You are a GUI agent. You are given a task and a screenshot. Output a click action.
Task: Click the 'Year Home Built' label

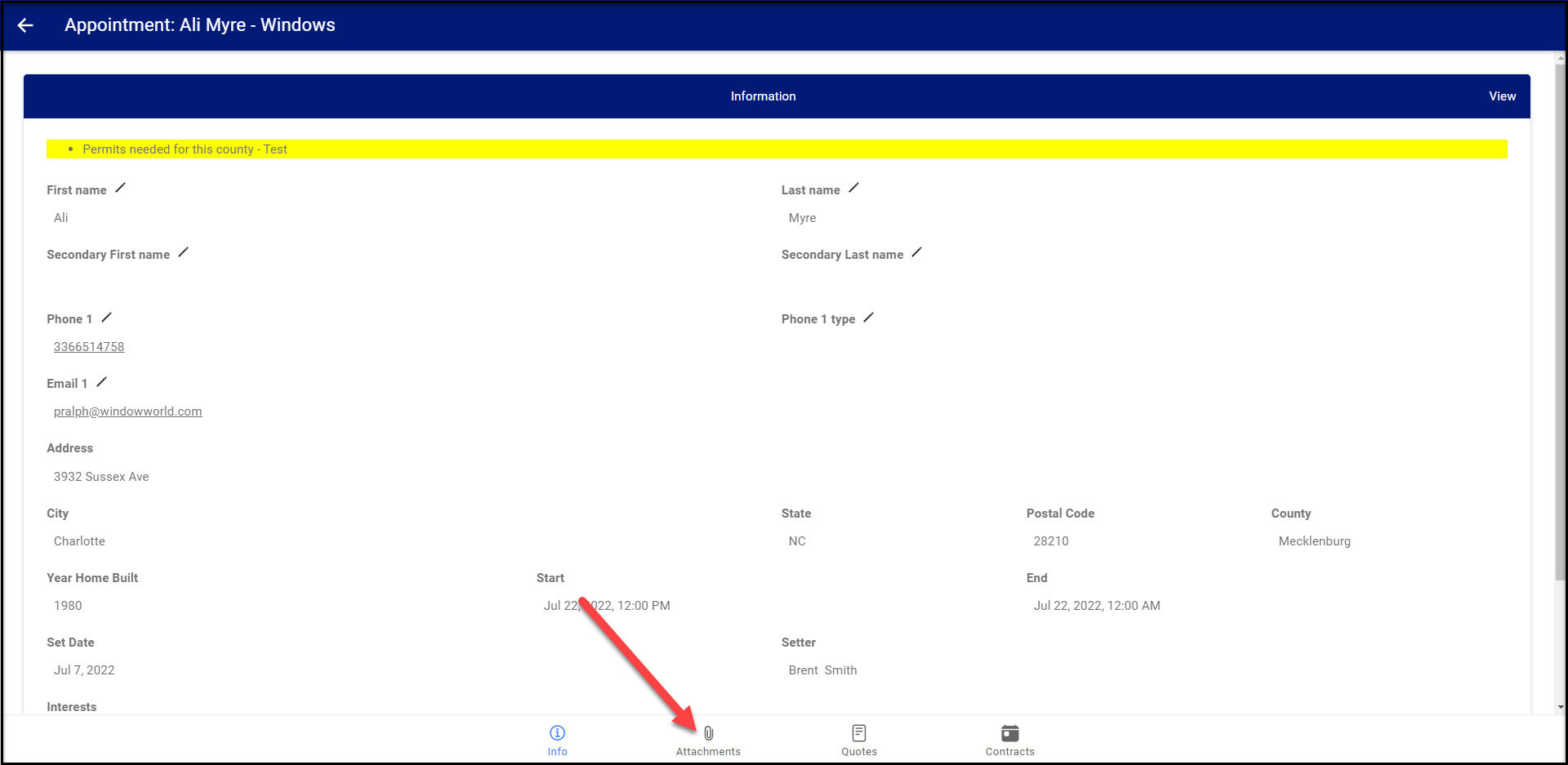pyautogui.click(x=92, y=578)
